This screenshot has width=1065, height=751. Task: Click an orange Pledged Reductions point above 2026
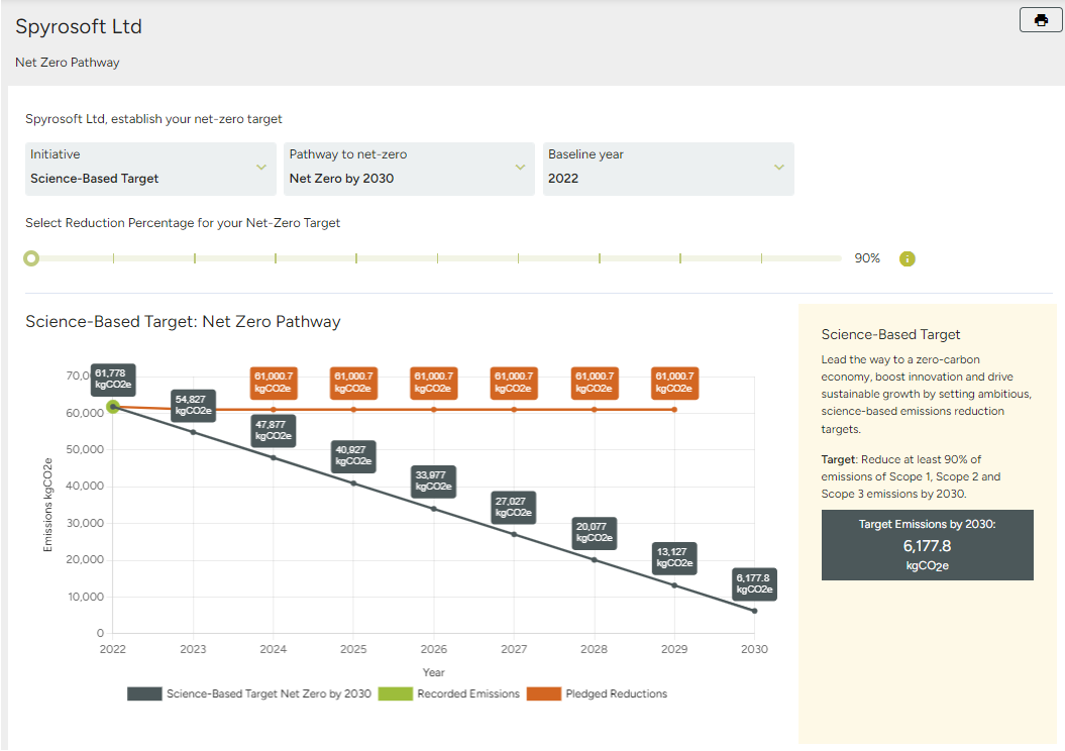tap(433, 408)
